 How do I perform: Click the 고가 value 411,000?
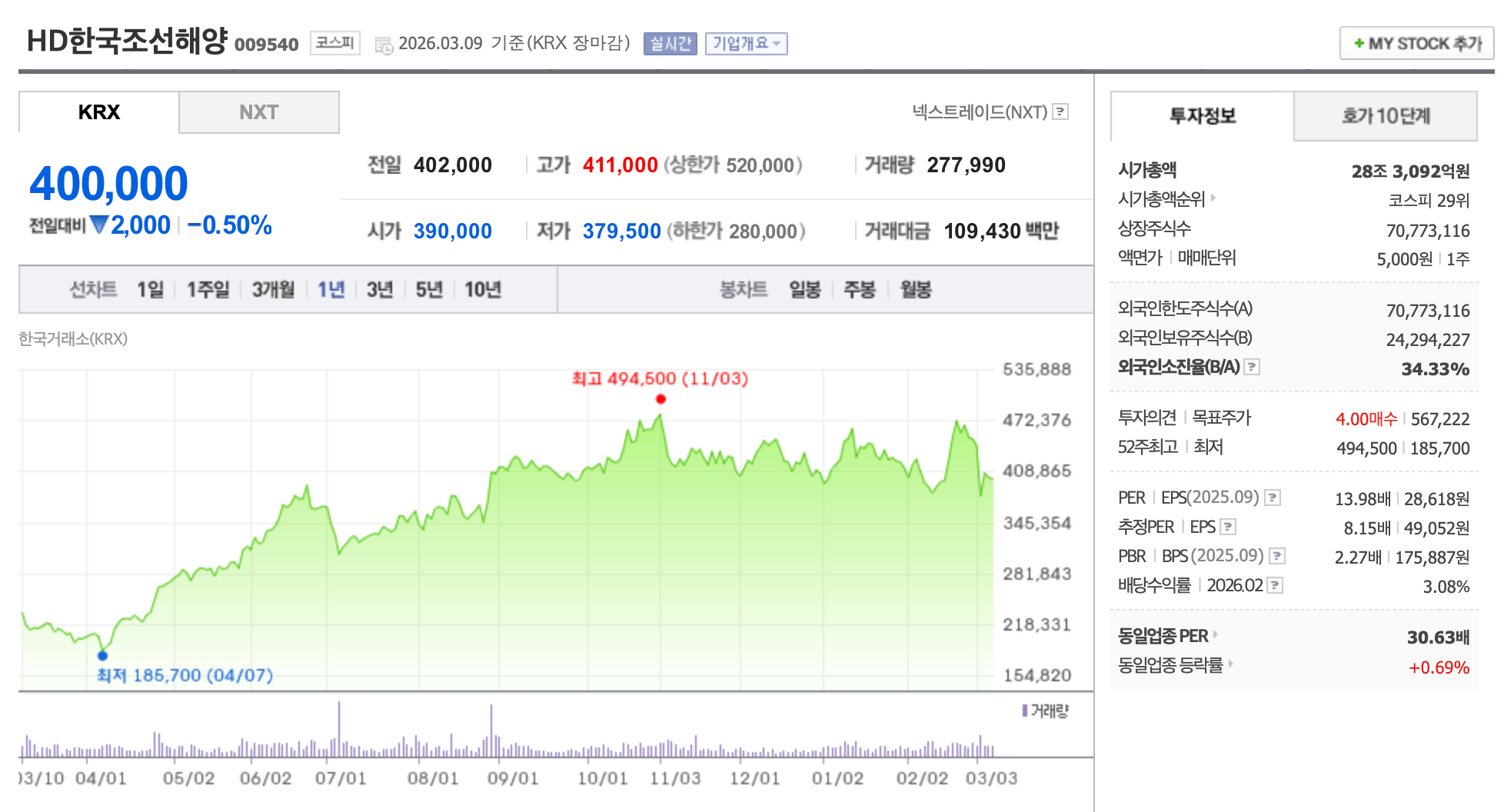click(x=621, y=165)
